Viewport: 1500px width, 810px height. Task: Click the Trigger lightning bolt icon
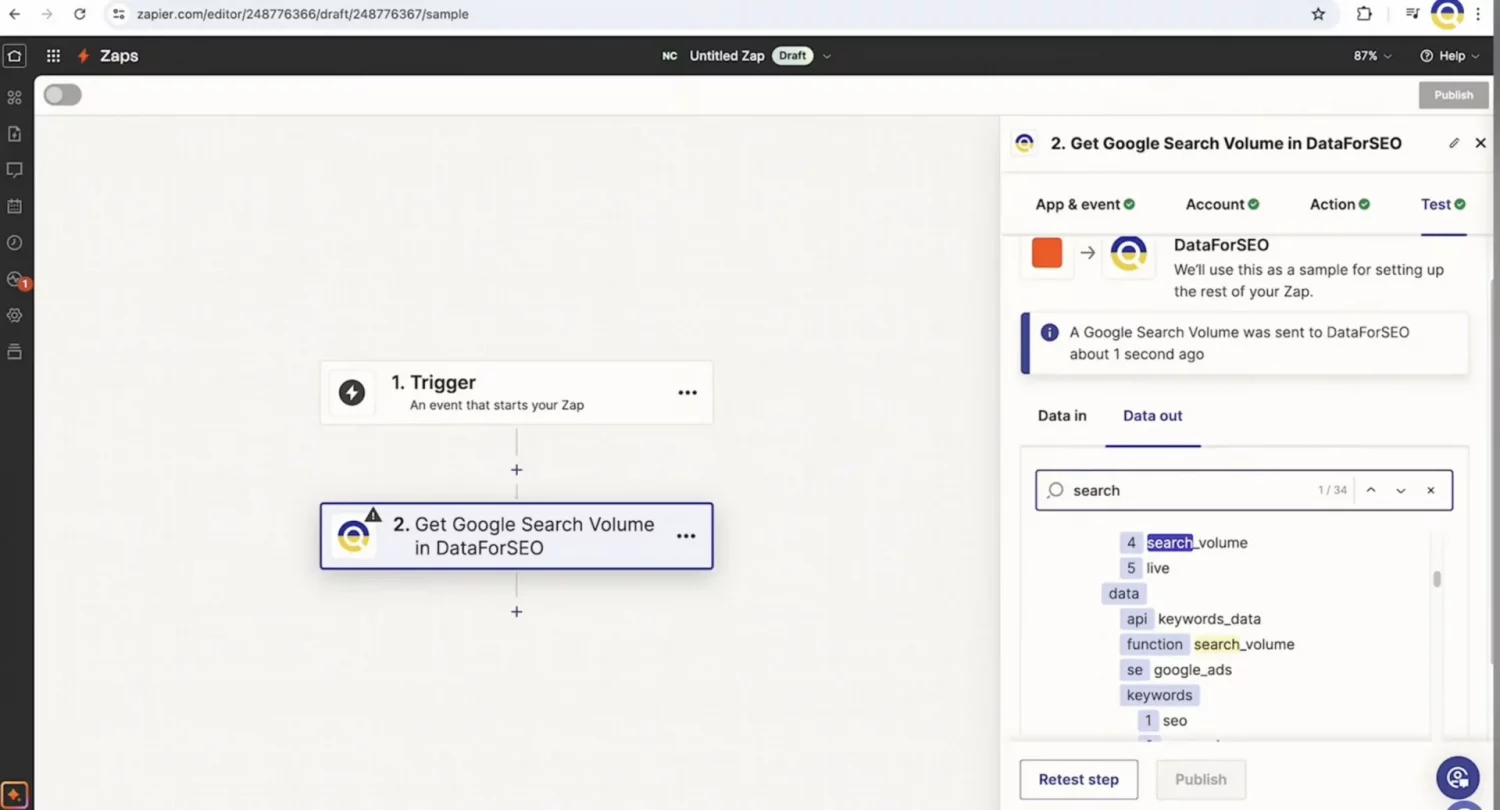352,392
